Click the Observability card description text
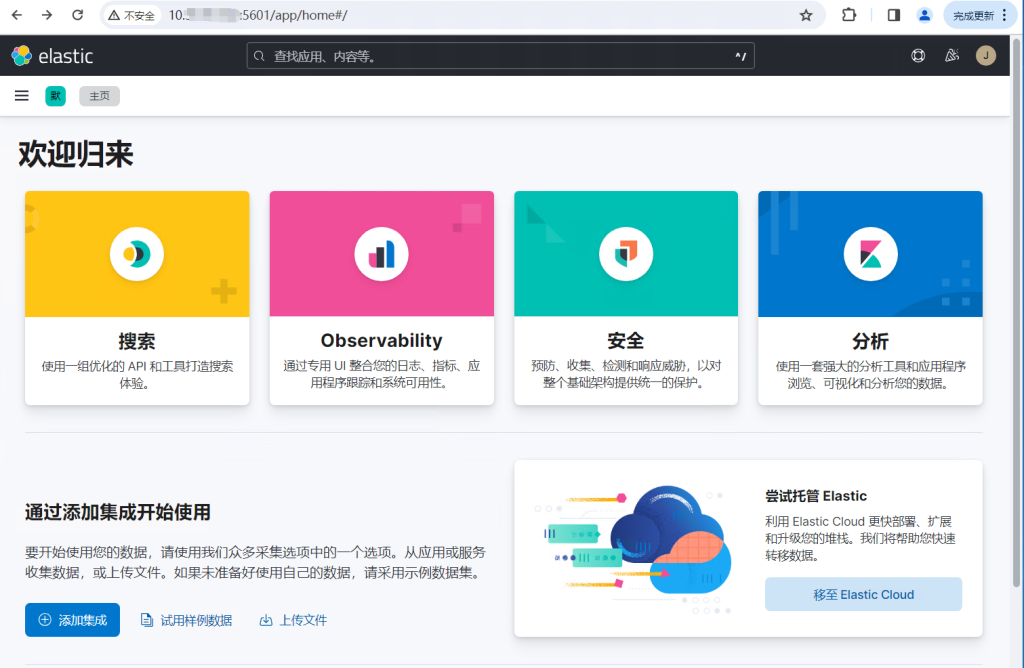This screenshot has height=668, width=1024. coord(381,374)
